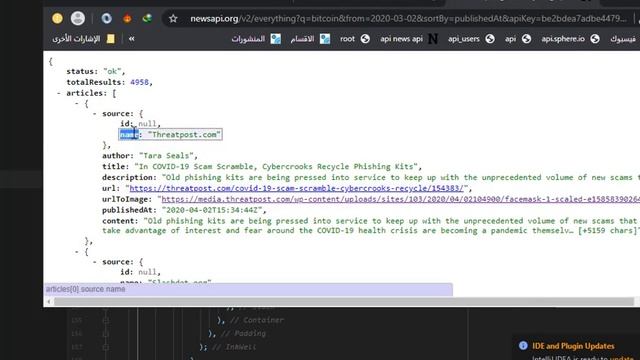Image resolution: width=640 pixels, height=360 pixels.
Task: Click the IDE and Plugin Updates notification title
Action: [573, 346]
